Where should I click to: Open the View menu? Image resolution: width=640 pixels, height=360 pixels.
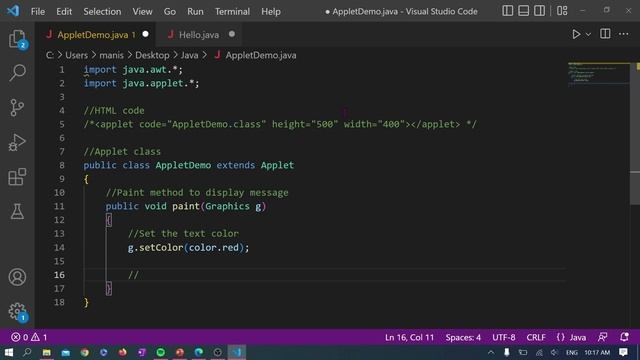click(142, 11)
